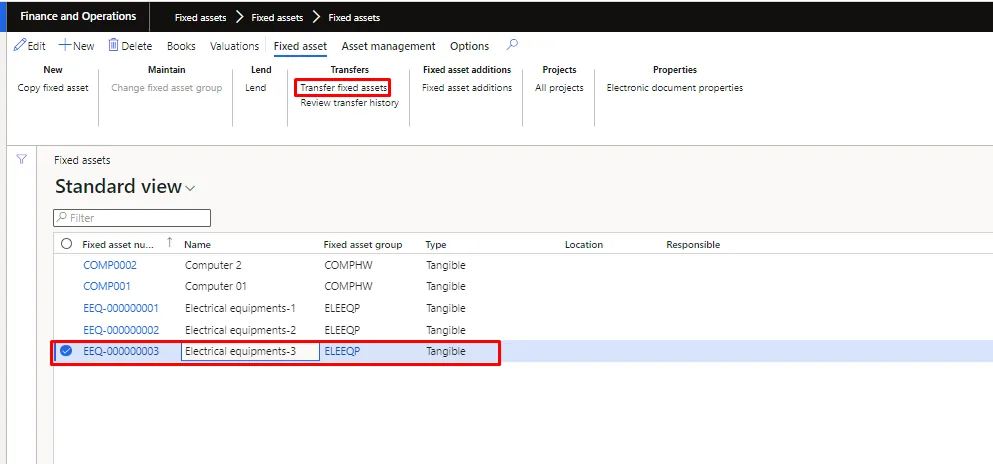The image size is (993, 464).
Task: Click ELEEQP cell in EEQ-000000001 row
Action: tap(342, 308)
